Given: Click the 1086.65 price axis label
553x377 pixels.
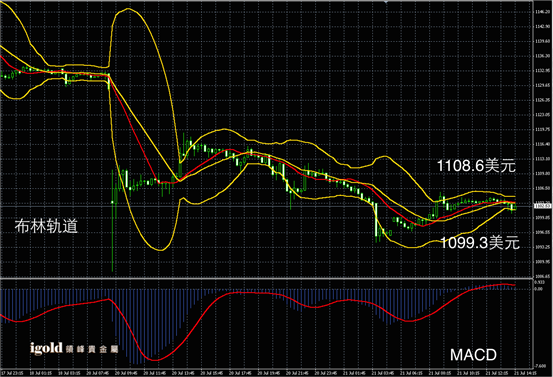Looking at the screenshot, I should coord(542,276).
